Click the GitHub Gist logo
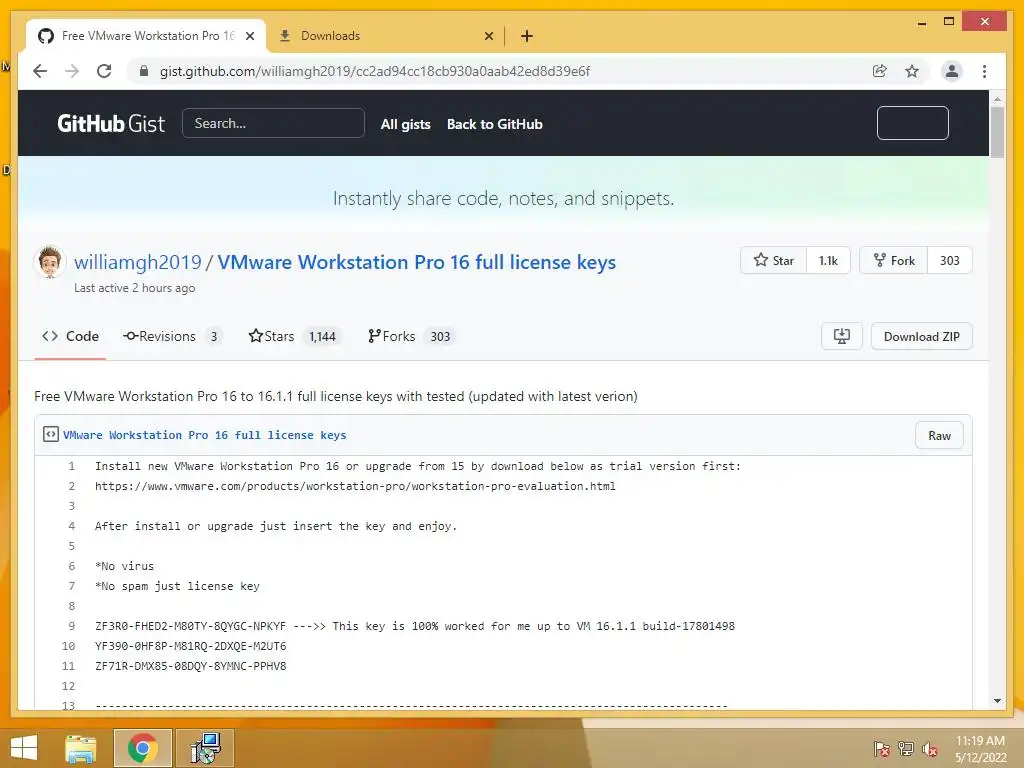The image size is (1024, 768). click(x=111, y=123)
